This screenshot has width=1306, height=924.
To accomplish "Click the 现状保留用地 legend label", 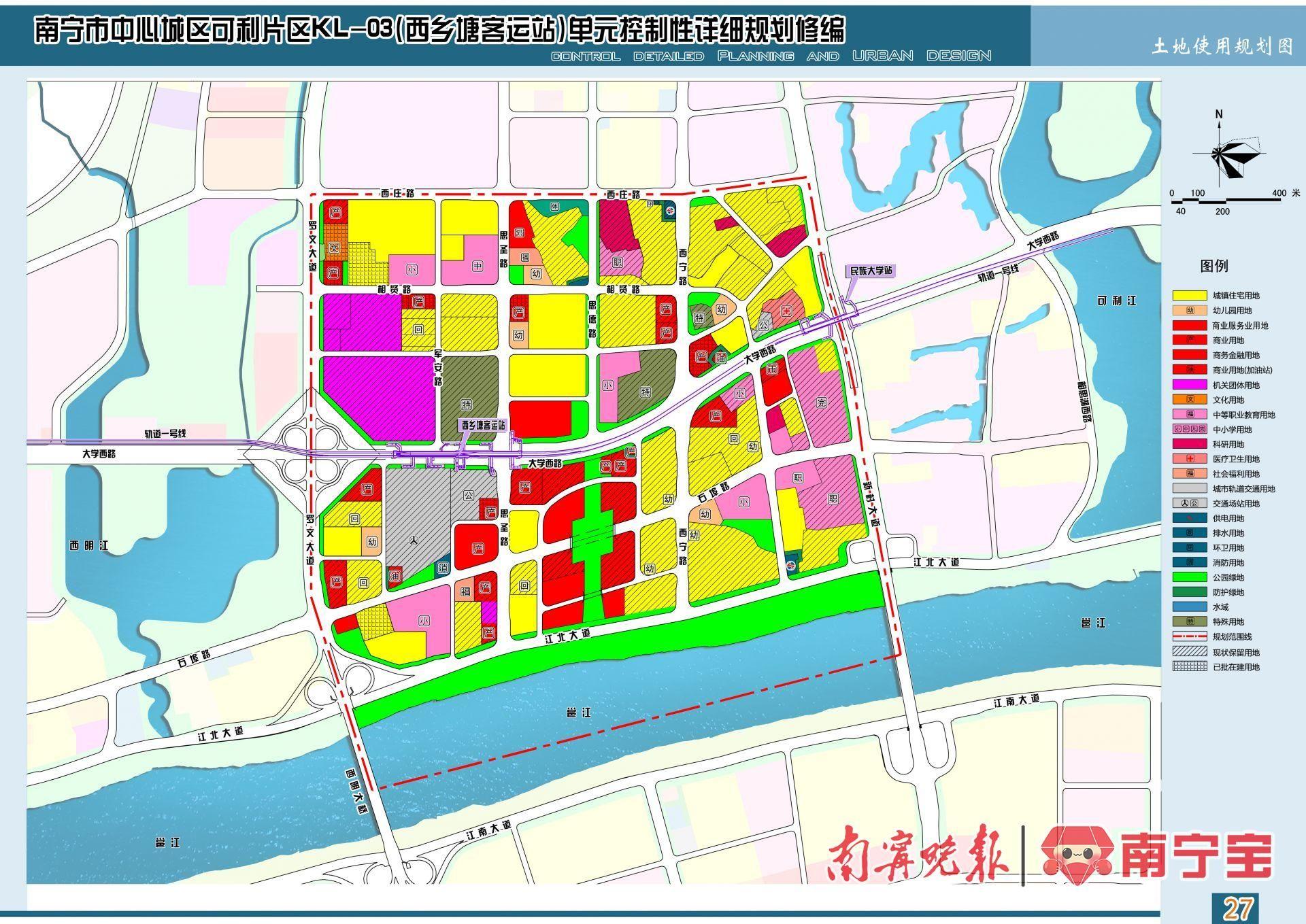I will point(1236,652).
